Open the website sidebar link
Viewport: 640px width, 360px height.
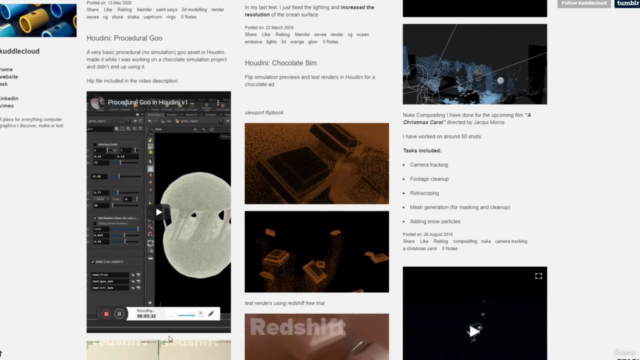[x=9, y=77]
